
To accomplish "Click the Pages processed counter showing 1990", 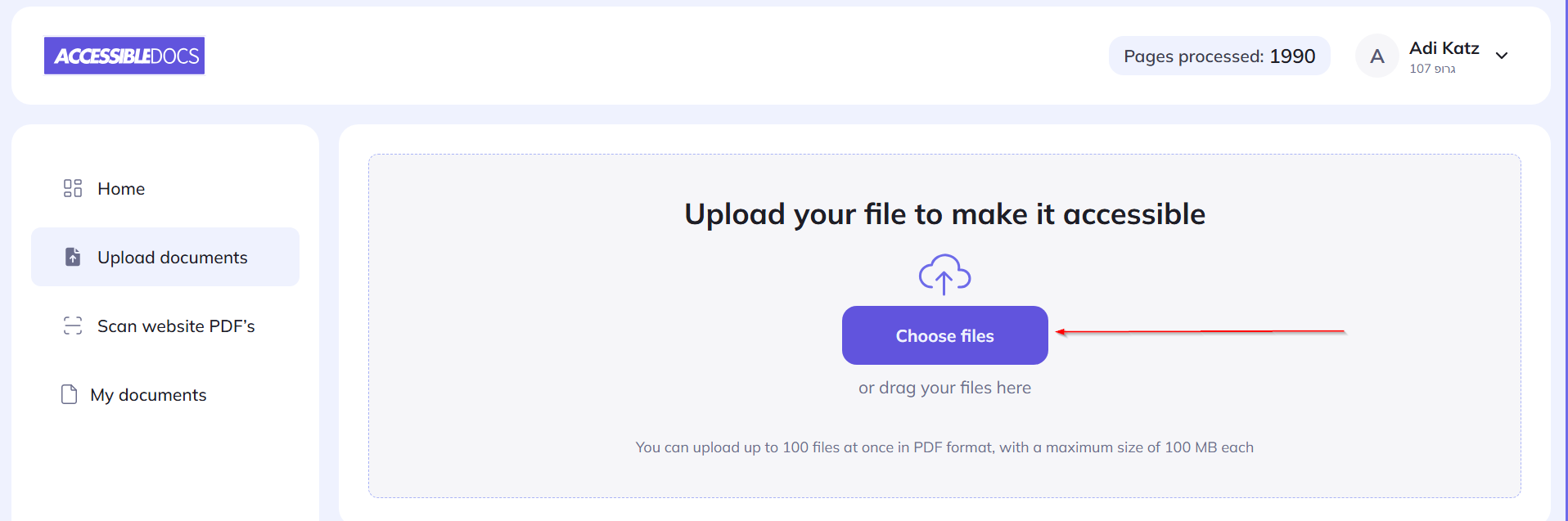I will pos(1219,55).
